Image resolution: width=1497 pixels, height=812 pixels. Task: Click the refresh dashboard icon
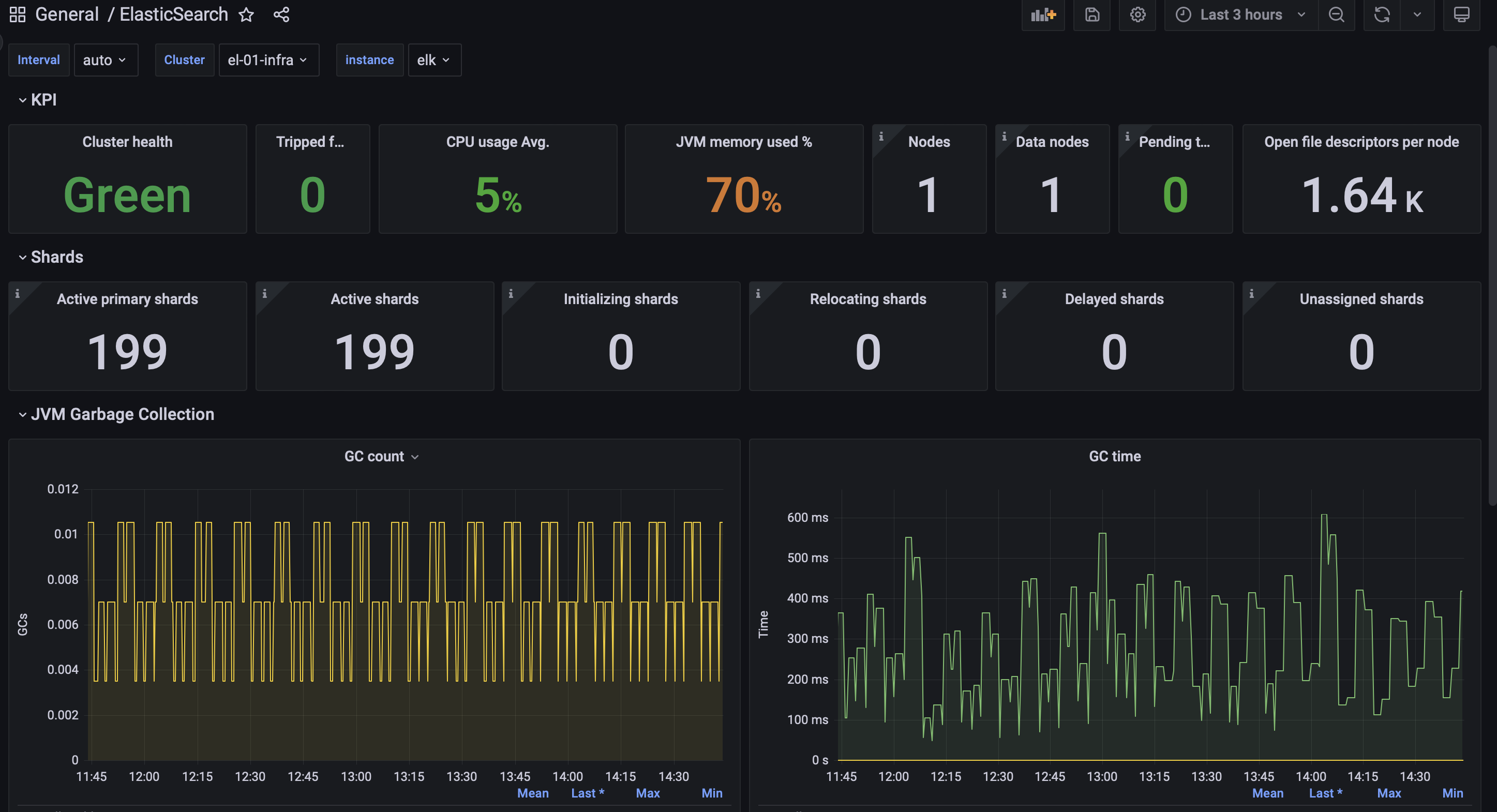[x=1381, y=14]
